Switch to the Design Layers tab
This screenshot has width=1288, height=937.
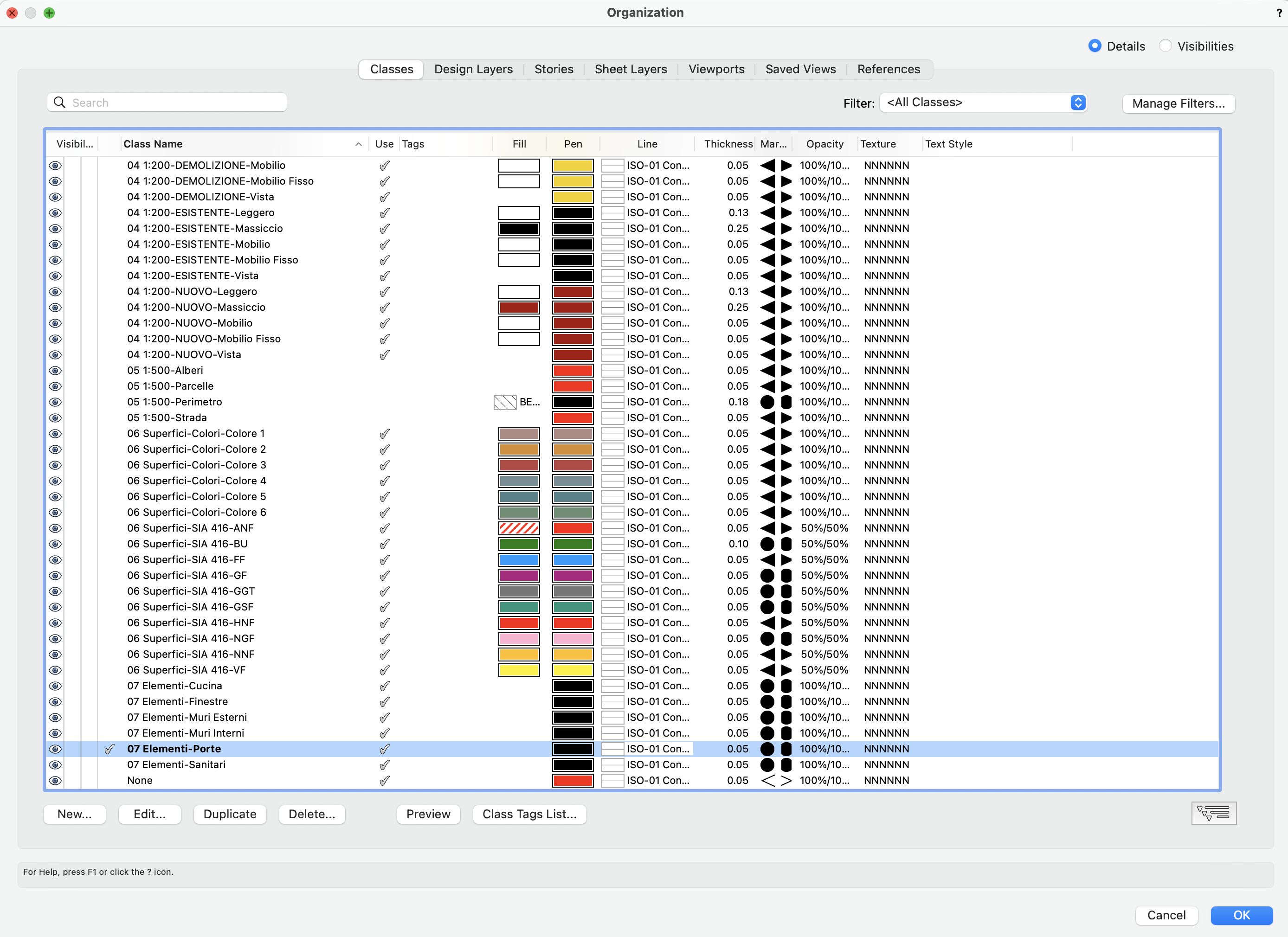[x=473, y=69]
